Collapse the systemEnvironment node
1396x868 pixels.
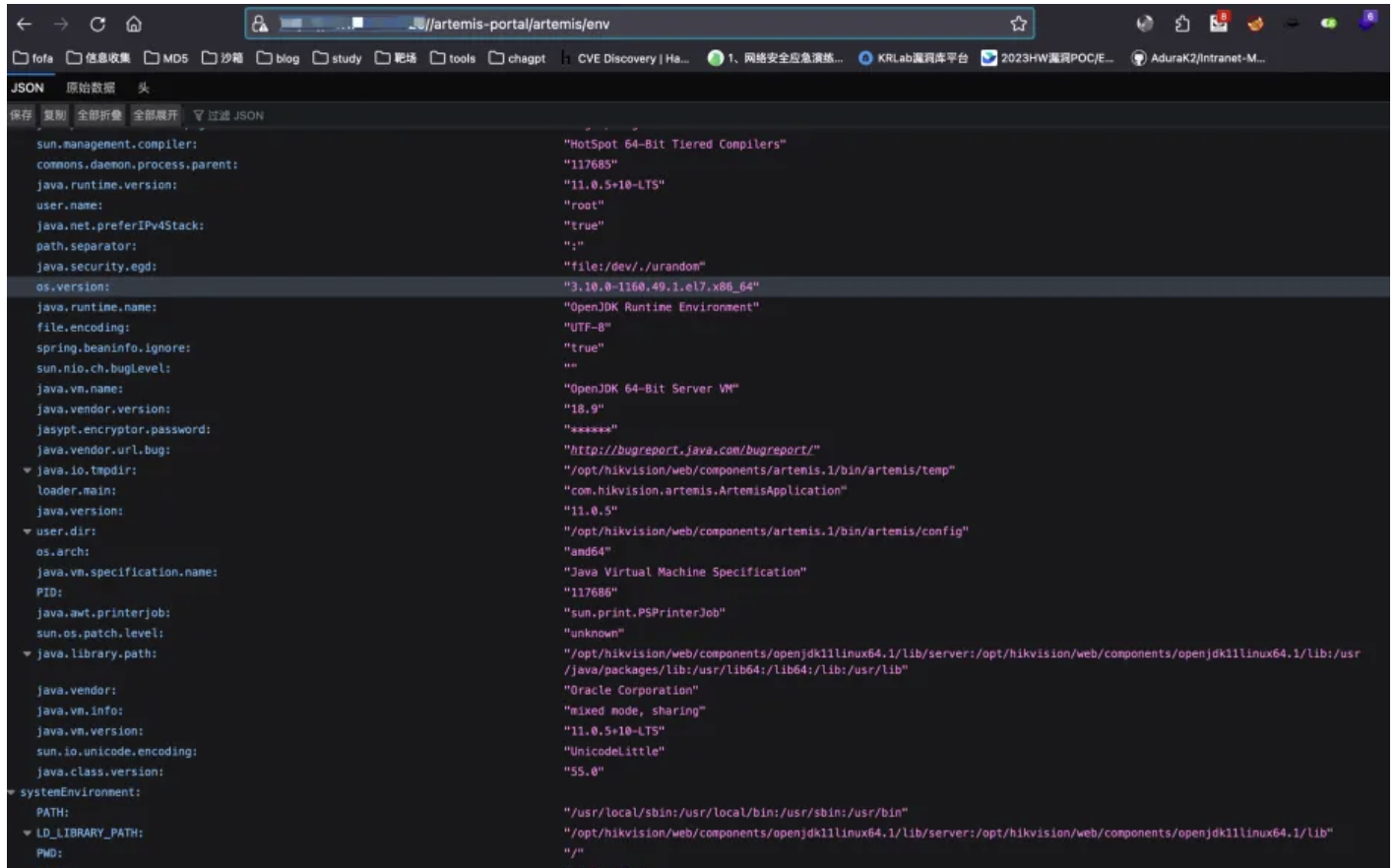coord(12,792)
